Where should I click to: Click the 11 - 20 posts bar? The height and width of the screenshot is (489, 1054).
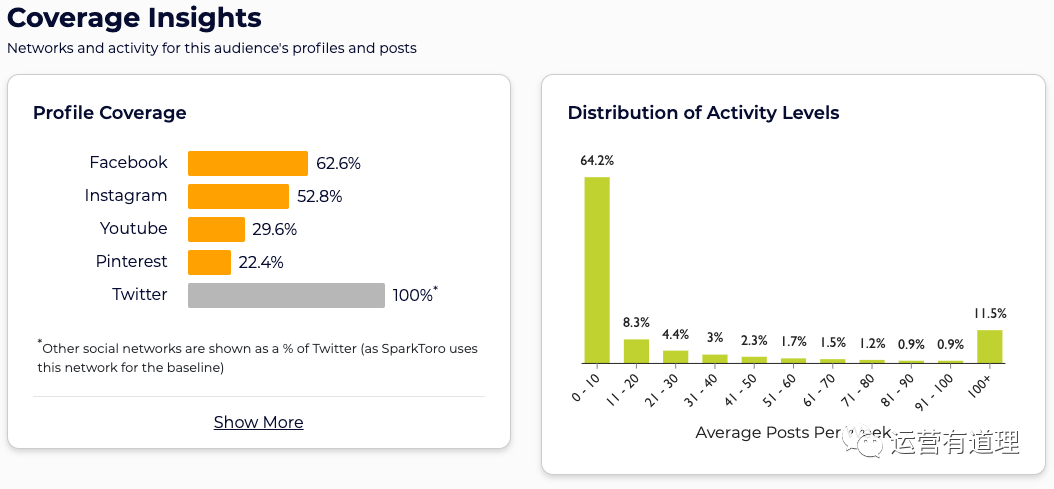tap(636, 351)
